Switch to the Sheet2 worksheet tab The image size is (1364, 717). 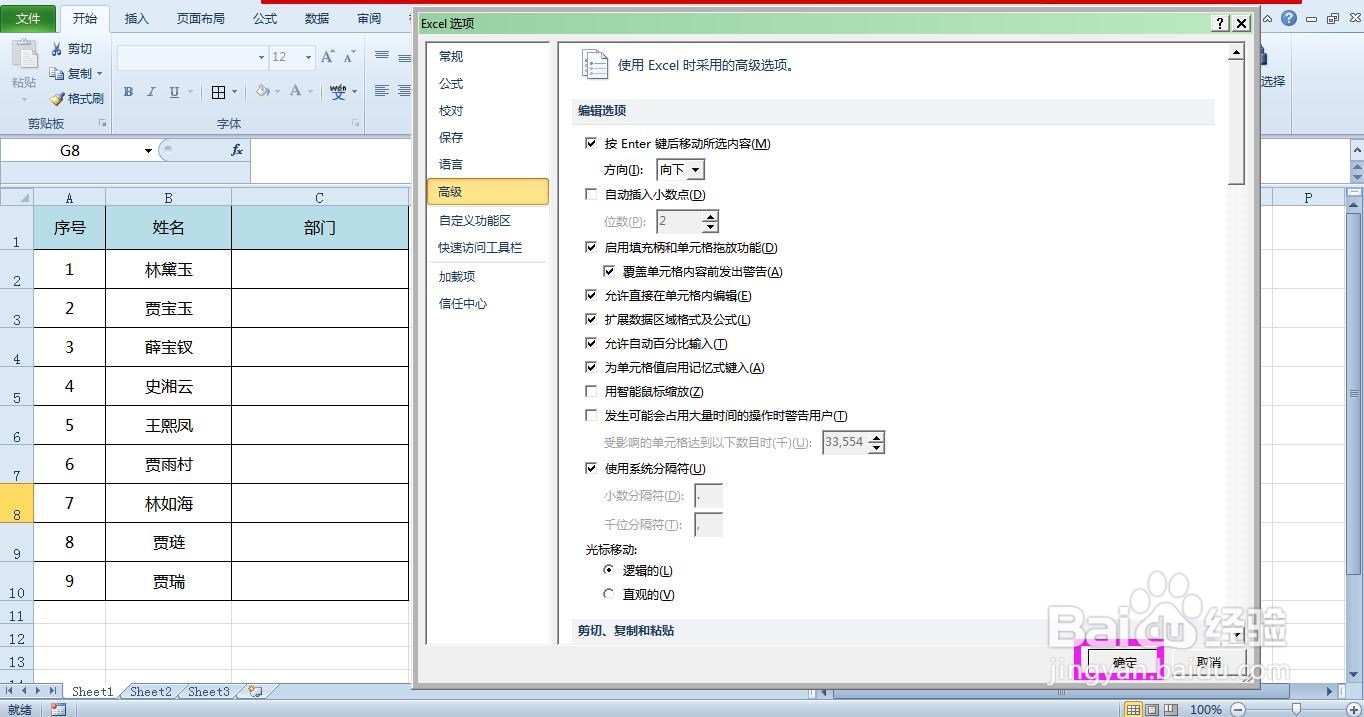150,691
